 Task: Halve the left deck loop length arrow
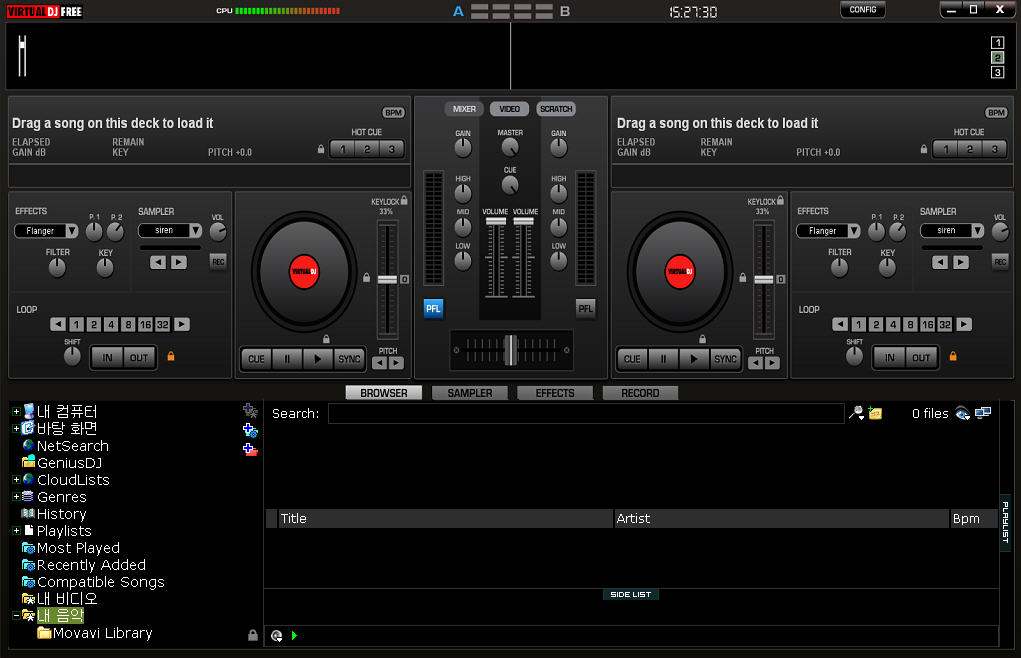click(x=59, y=324)
